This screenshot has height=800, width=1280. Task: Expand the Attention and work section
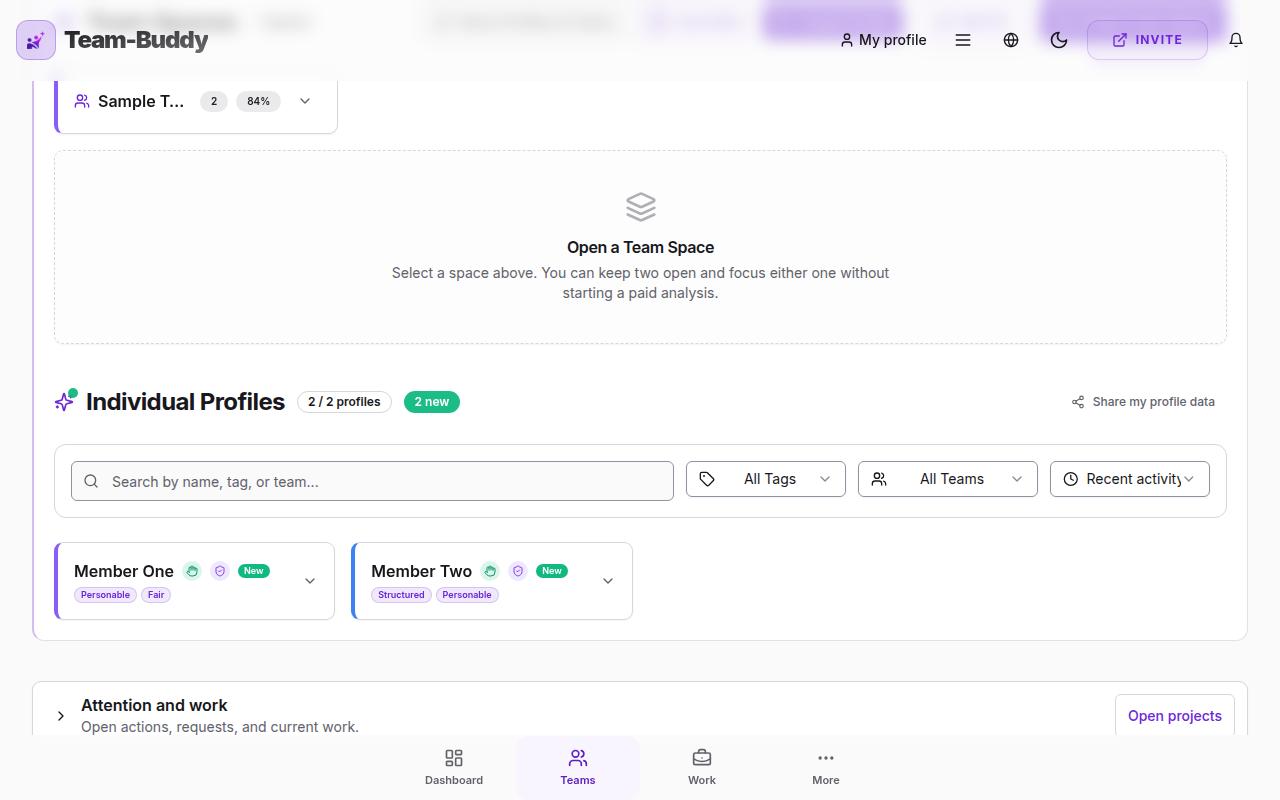coord(61,716)
